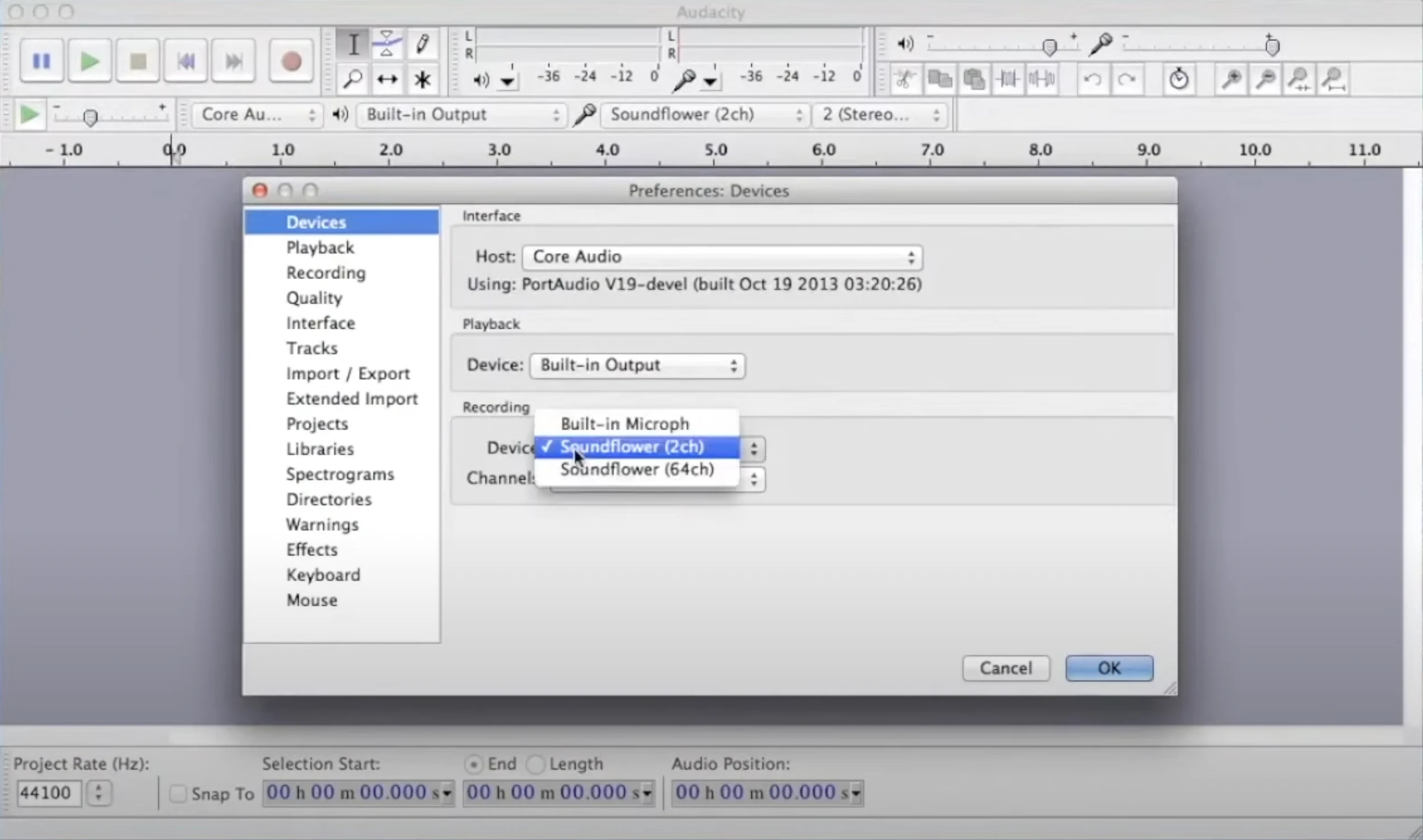Screen dimensions: 1423x840
Task: Enable the Snap To checkbox
Action: coord(178,794)
